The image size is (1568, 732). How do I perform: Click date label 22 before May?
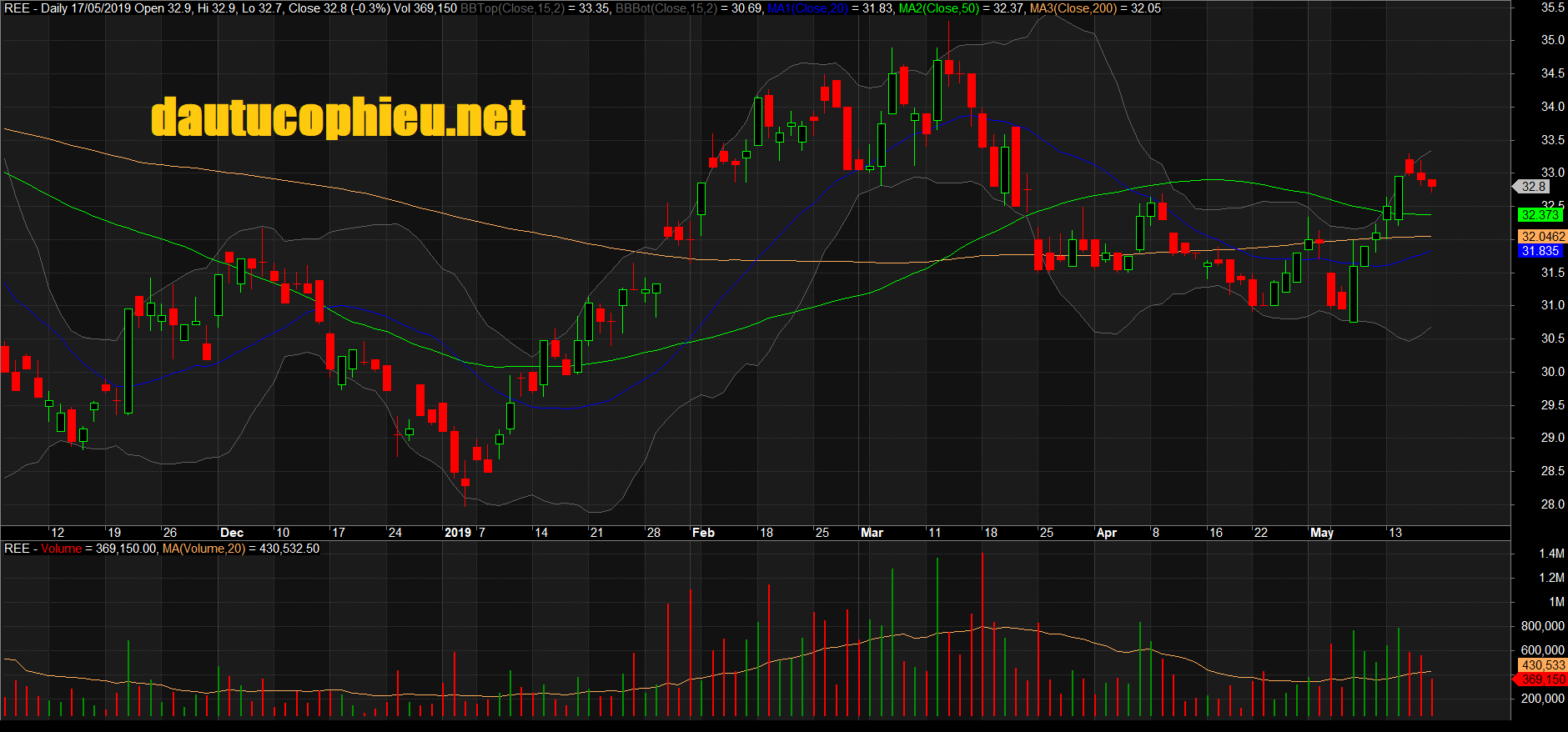(x=1260, y=533)
